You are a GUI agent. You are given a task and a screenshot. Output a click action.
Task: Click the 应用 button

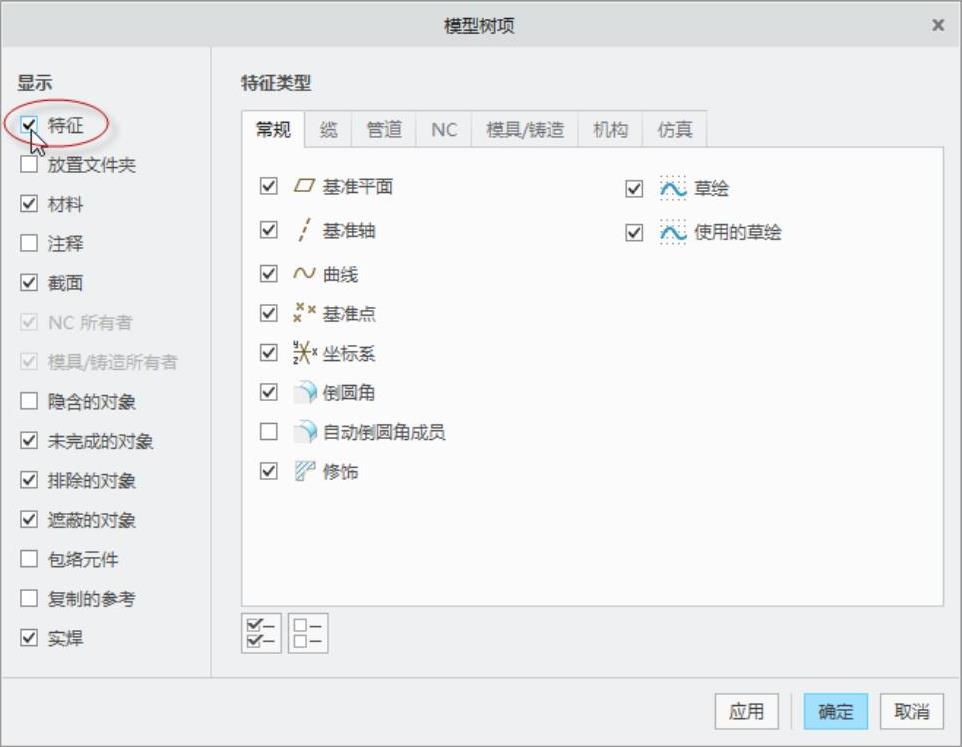[747, 712]
